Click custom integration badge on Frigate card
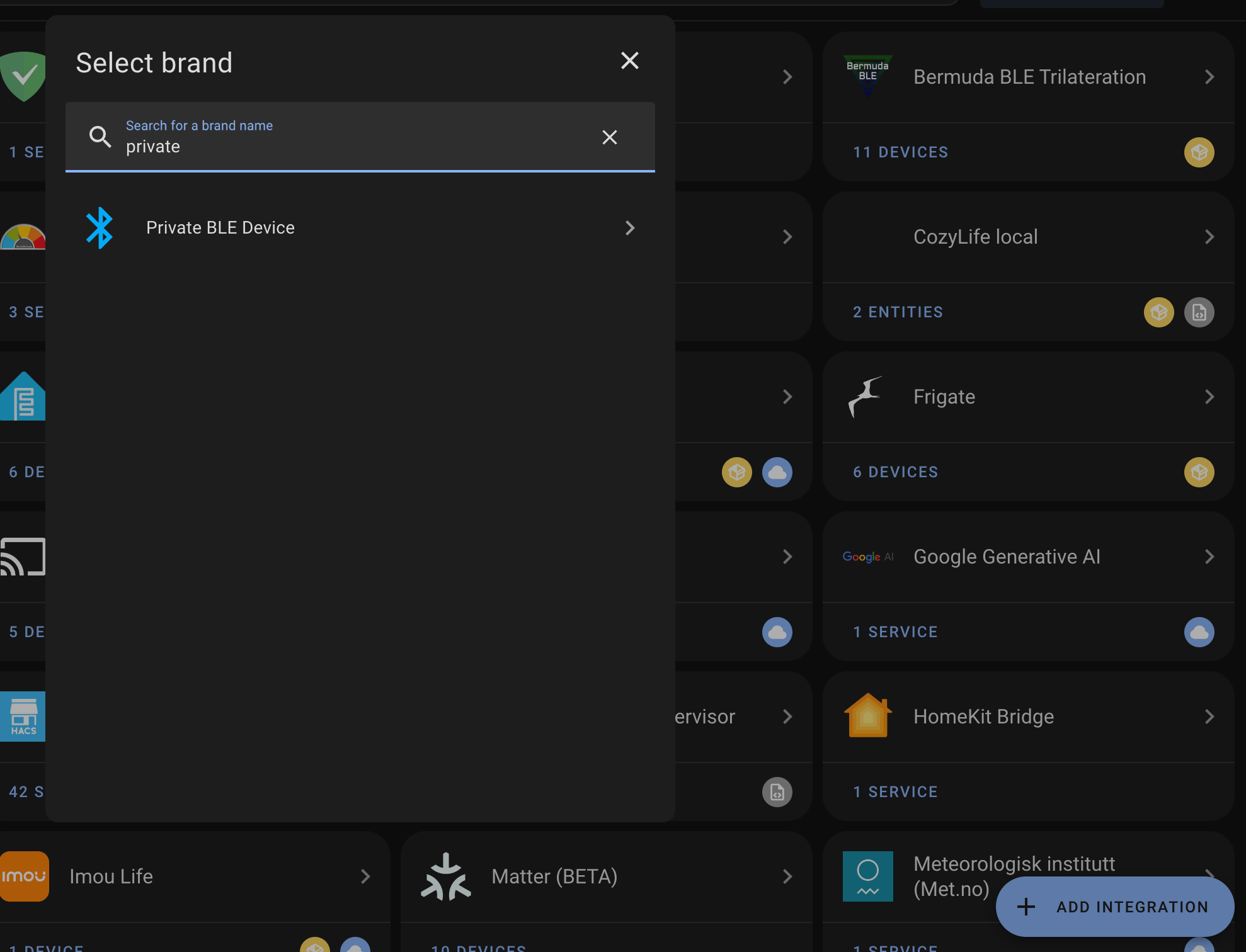The width and height of the screenshot is (1246, 952). [1199, 472]
